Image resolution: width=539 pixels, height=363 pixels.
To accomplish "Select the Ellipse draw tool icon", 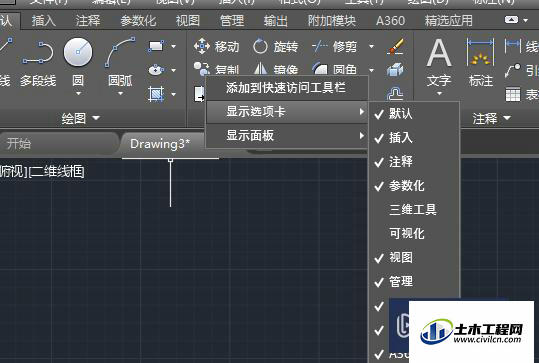I will tap(156, 70).
